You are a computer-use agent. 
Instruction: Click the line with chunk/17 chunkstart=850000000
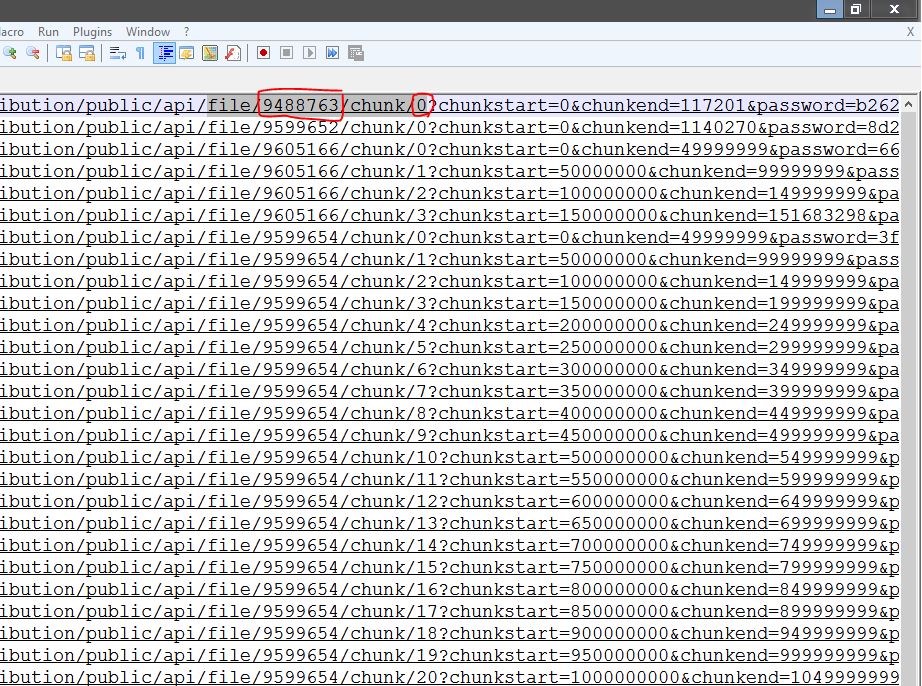[x=450, y=612]
